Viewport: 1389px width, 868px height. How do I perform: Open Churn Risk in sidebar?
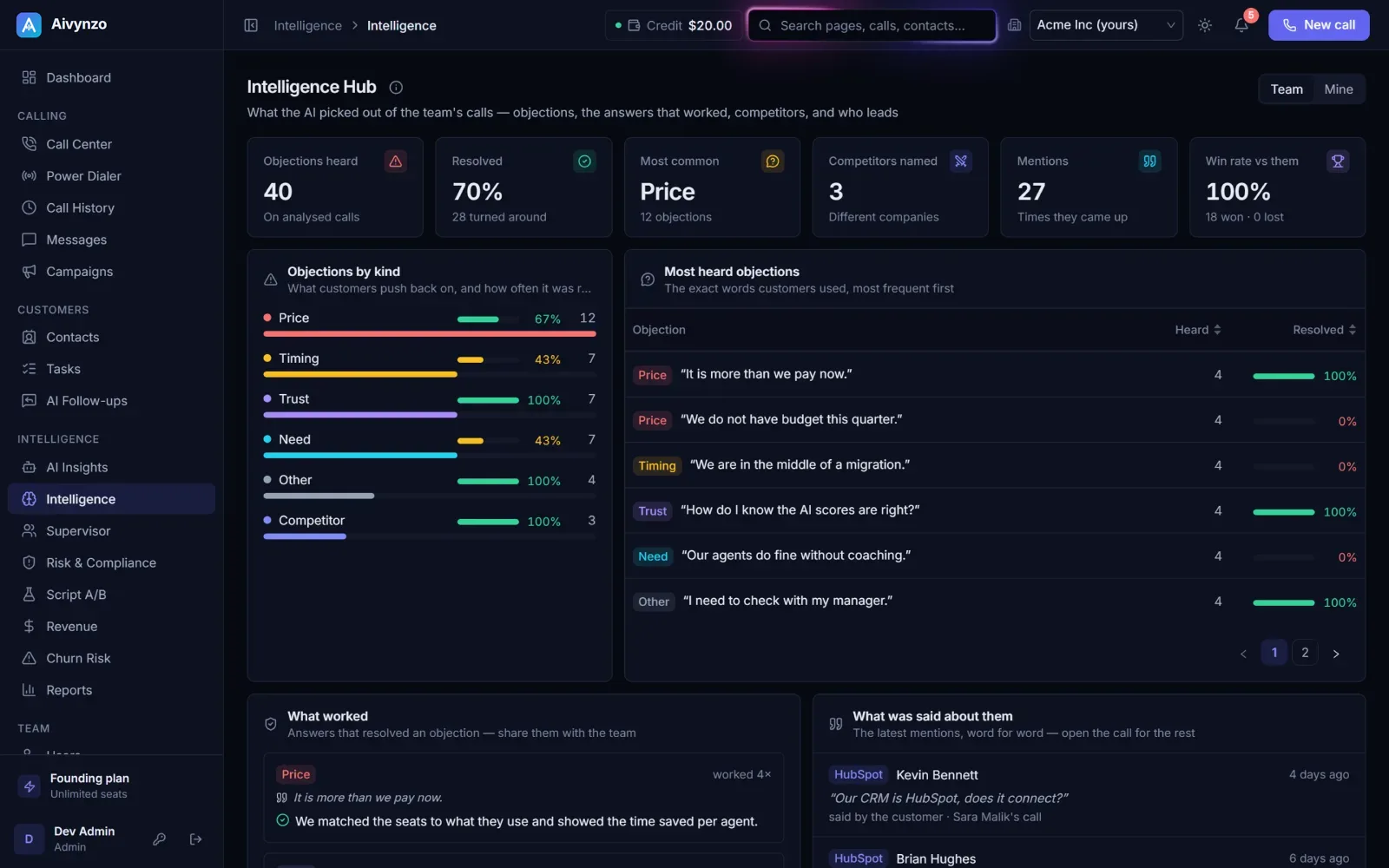111,658
